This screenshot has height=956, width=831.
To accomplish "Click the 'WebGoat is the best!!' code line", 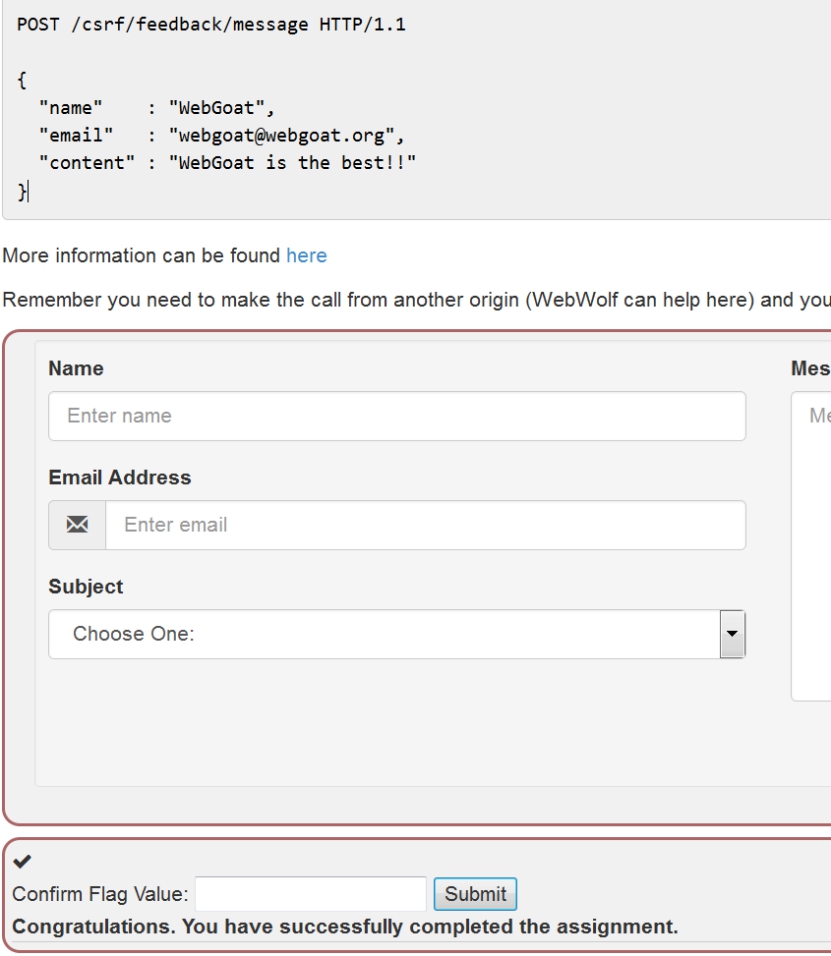I will [227, 163].
